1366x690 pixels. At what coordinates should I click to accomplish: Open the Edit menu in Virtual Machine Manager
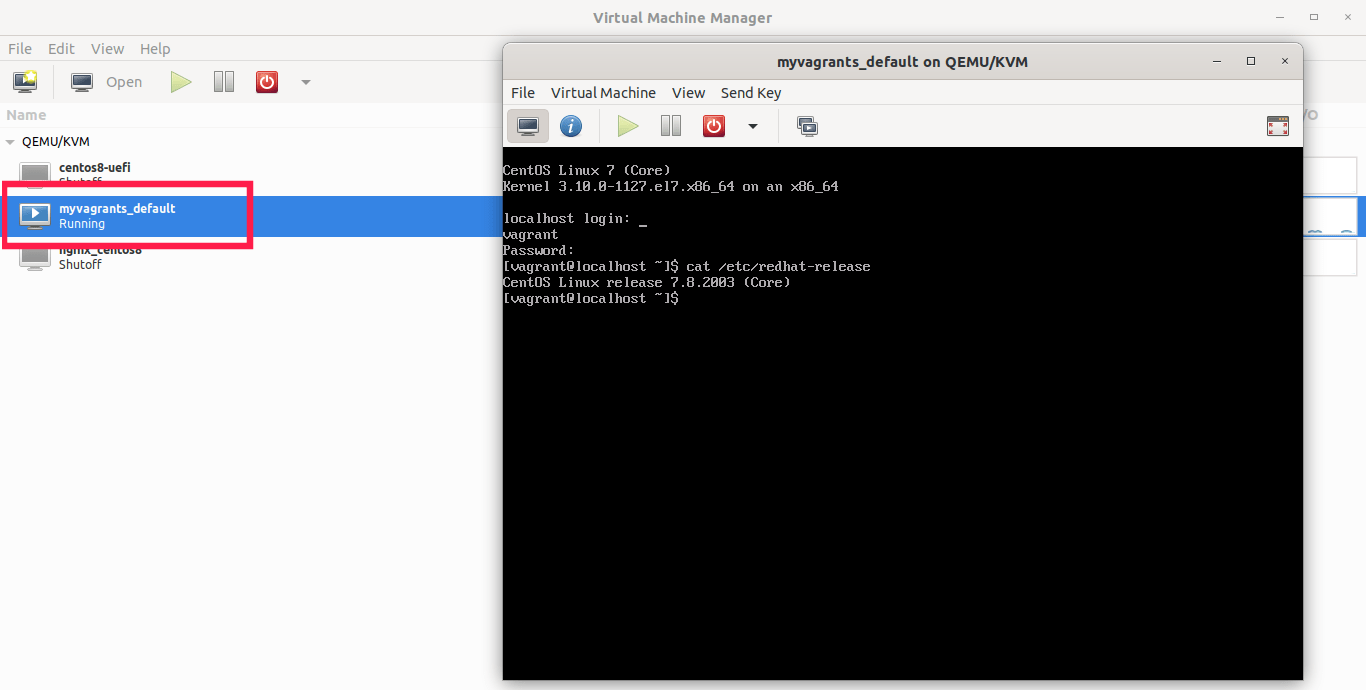(x=61, y=48)
